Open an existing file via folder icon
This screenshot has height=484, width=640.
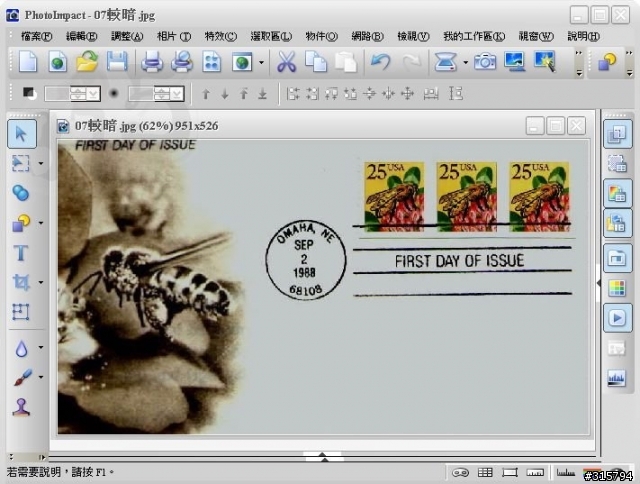[87, 62]
